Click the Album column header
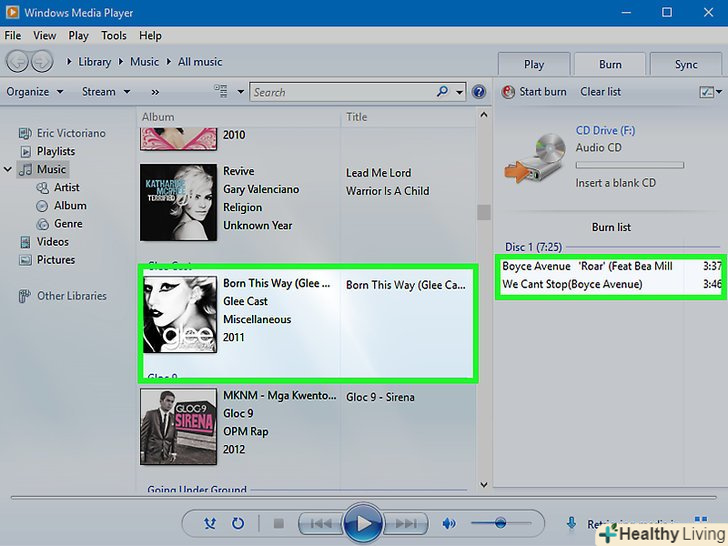 158,117
